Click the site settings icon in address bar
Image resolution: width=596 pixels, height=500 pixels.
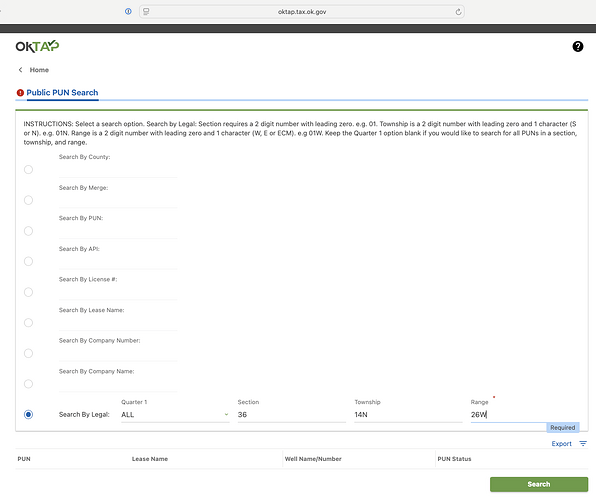(146, 12)
